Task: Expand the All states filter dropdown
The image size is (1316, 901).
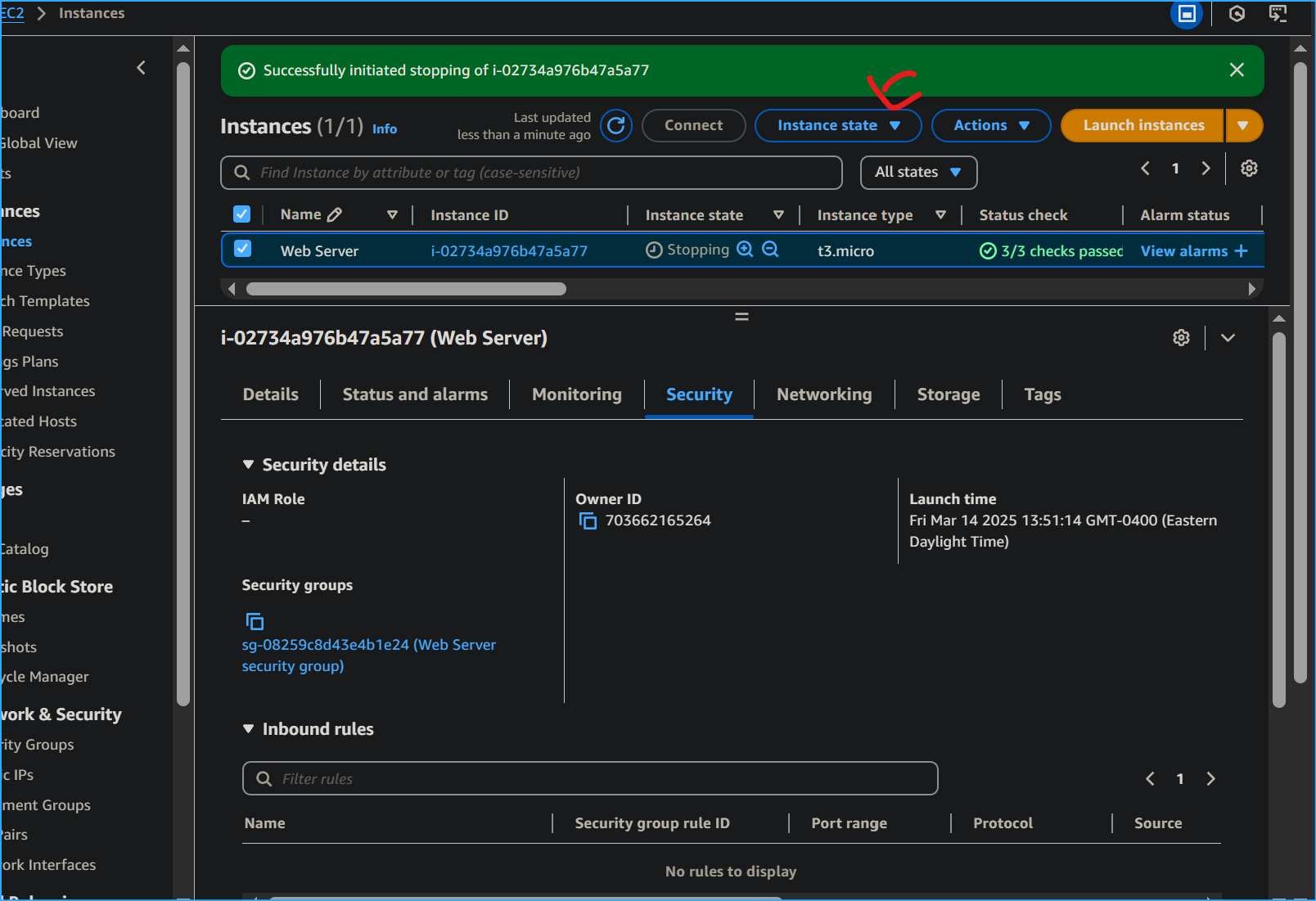Action: pyautogui.click(x=917, y=172)
